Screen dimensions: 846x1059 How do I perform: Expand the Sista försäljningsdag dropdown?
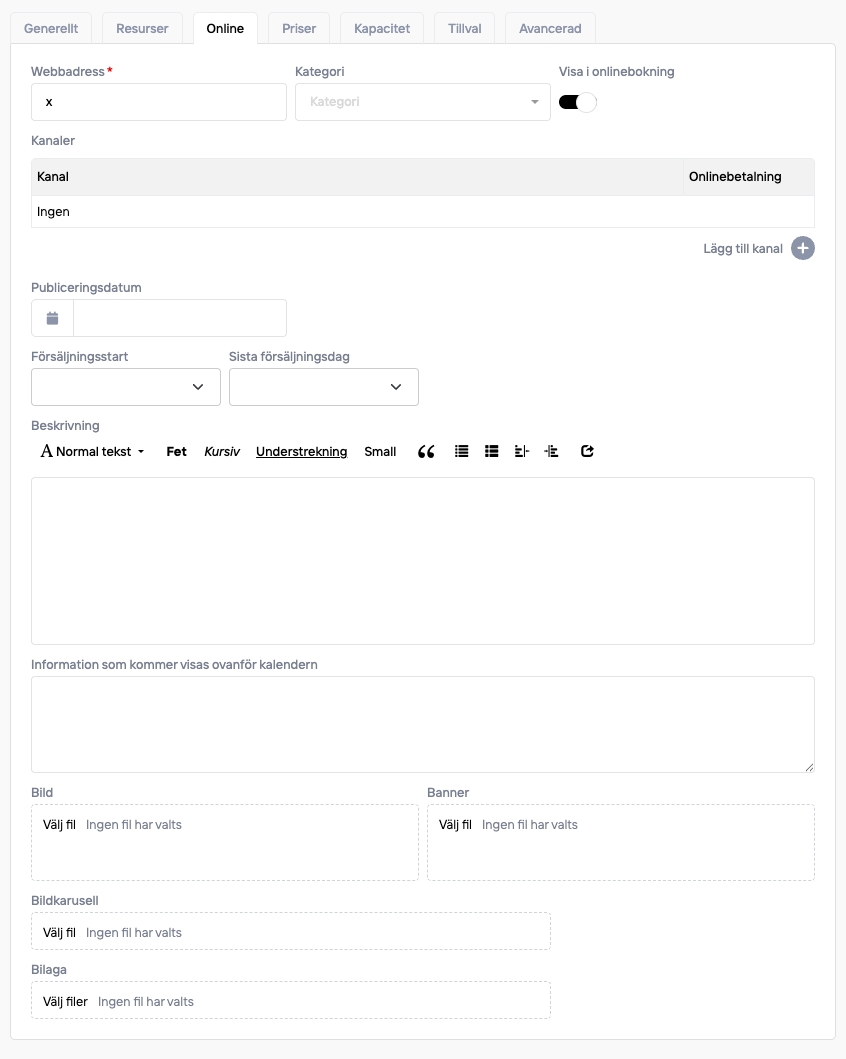coord(324,387)
